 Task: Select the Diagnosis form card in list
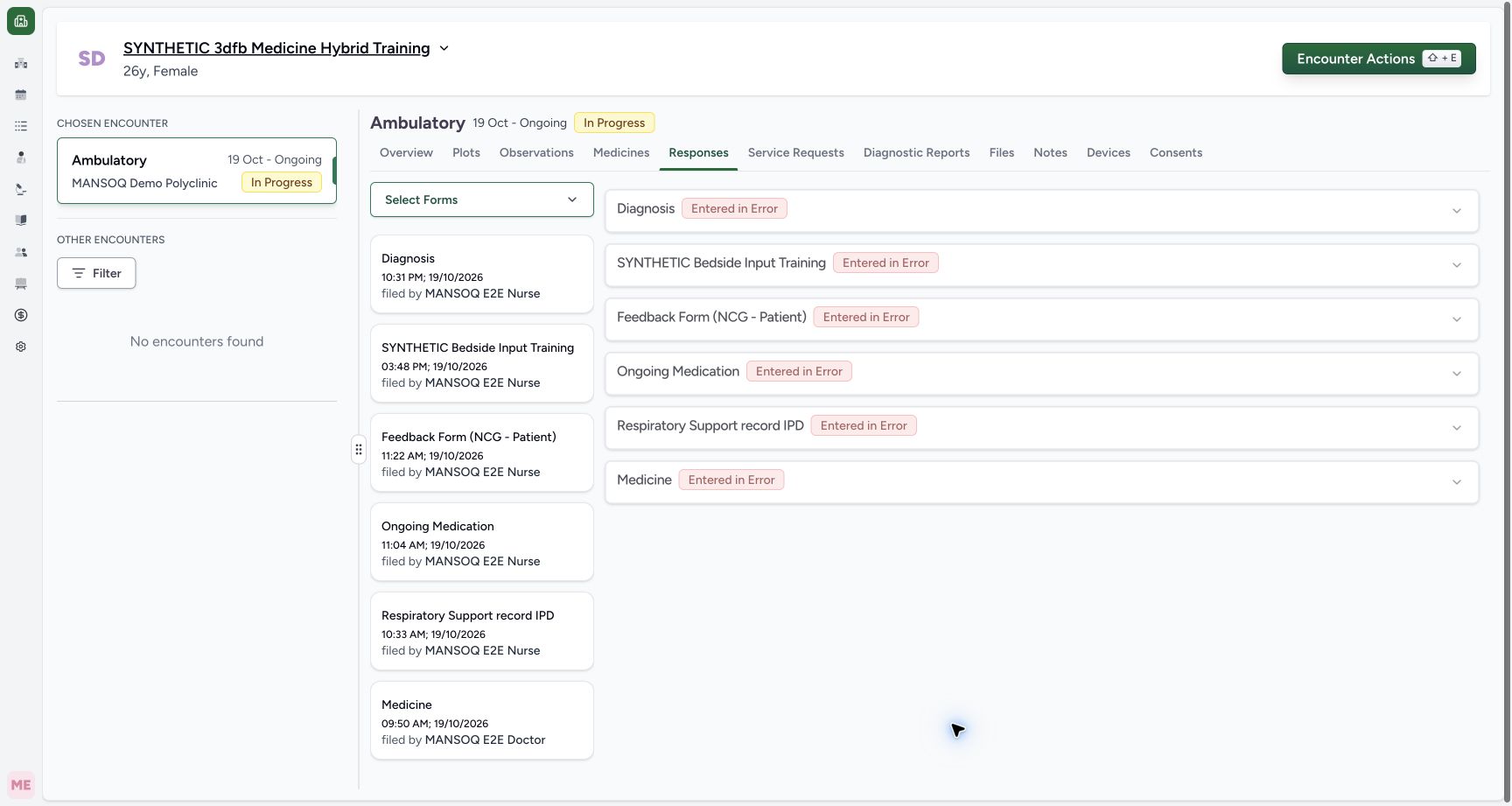point(482,274)
